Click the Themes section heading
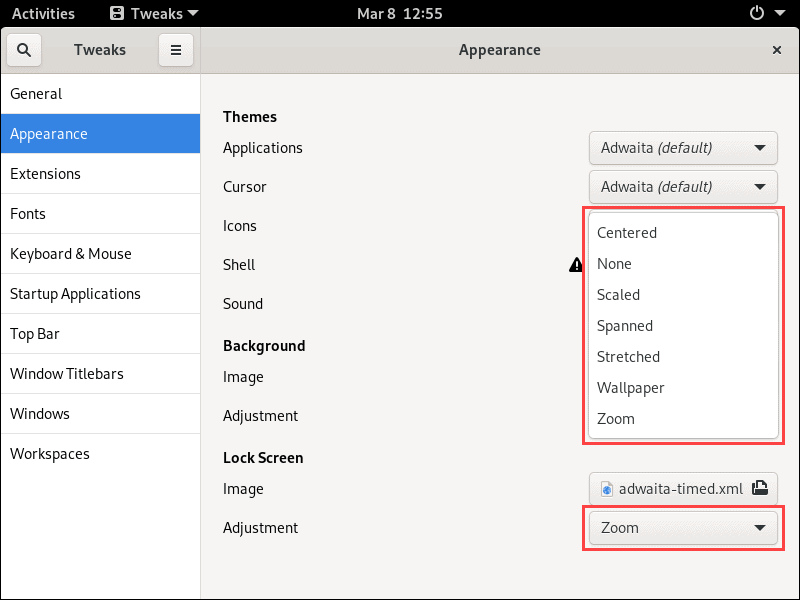This screenshot has width=800, height=600. [x=250, y=117]
